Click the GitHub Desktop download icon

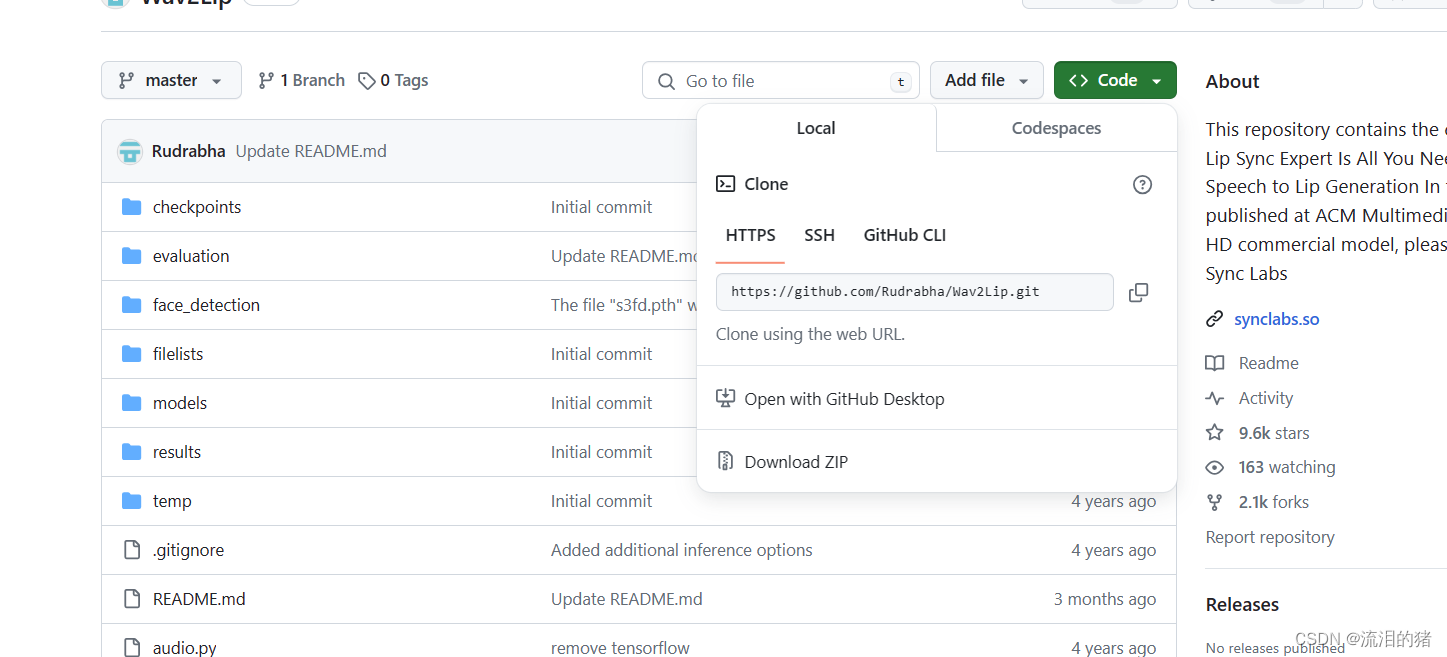(x=726, y=398)
